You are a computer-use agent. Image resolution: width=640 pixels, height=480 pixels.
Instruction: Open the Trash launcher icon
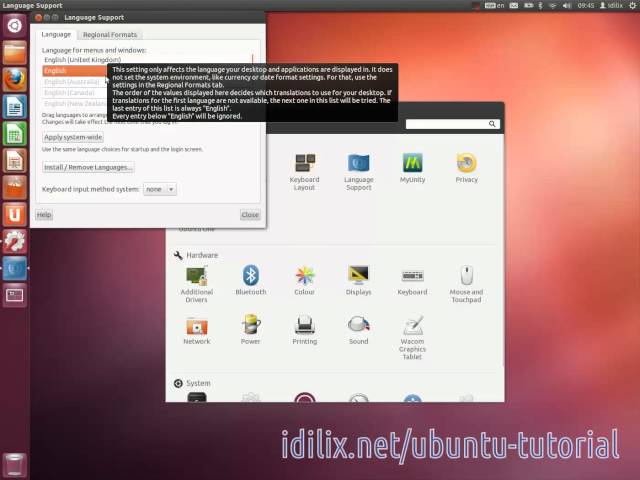[x=15, y=464]
